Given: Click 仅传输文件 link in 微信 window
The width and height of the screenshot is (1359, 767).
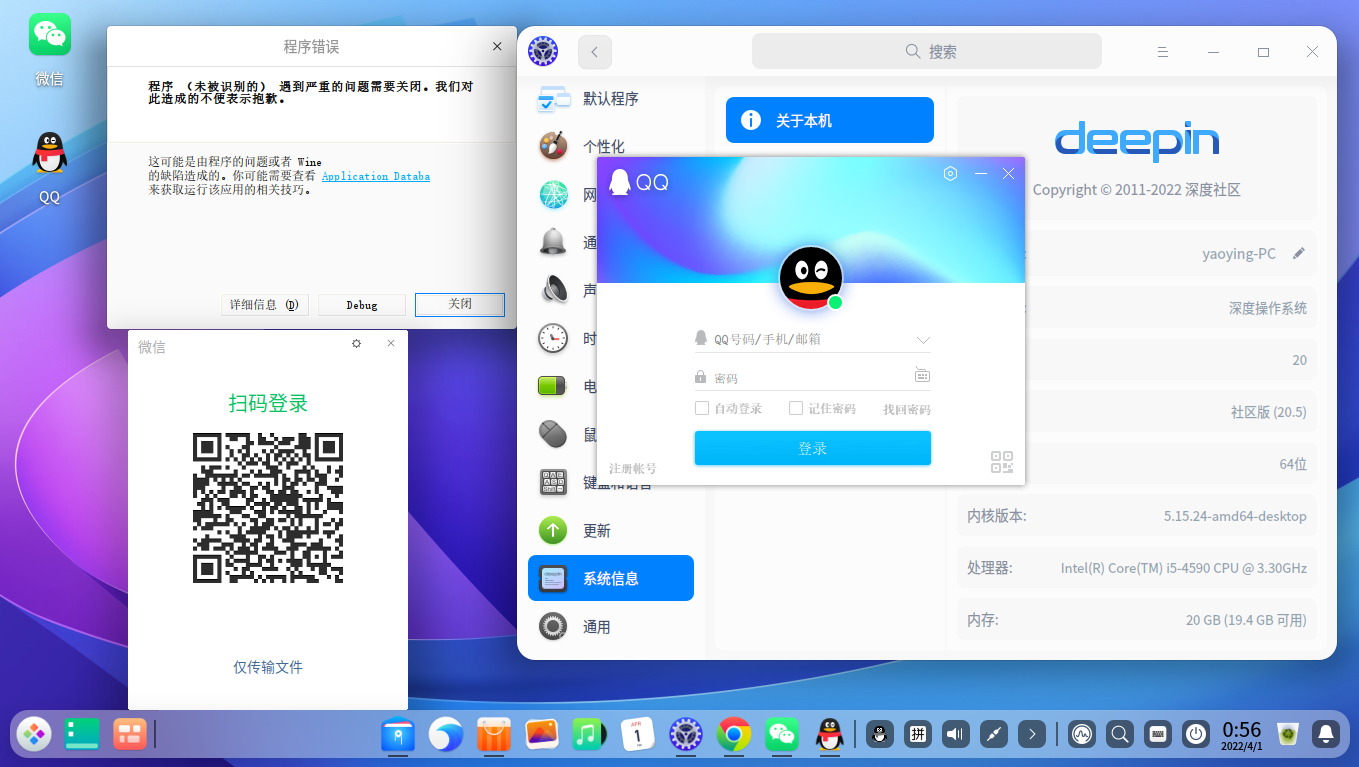Looking at the screenshot, I should tap(268, 667).
